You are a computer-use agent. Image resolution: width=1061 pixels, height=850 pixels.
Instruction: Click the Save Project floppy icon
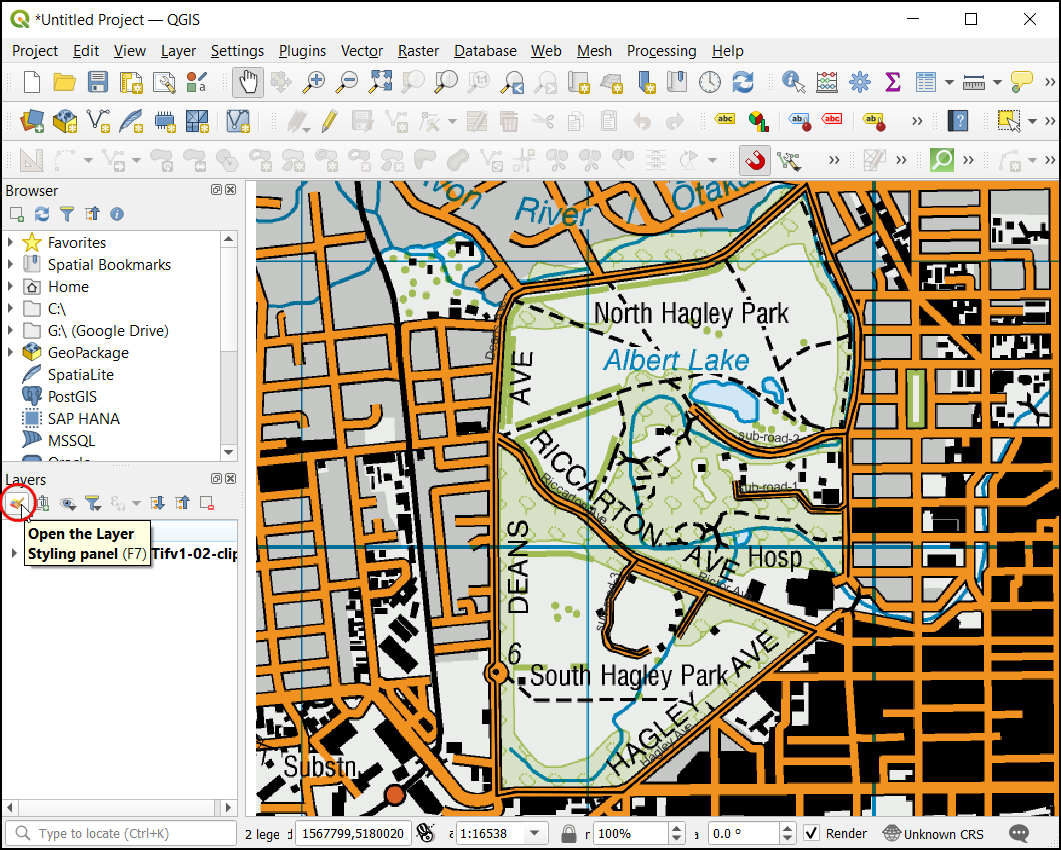tap(97, 82)
